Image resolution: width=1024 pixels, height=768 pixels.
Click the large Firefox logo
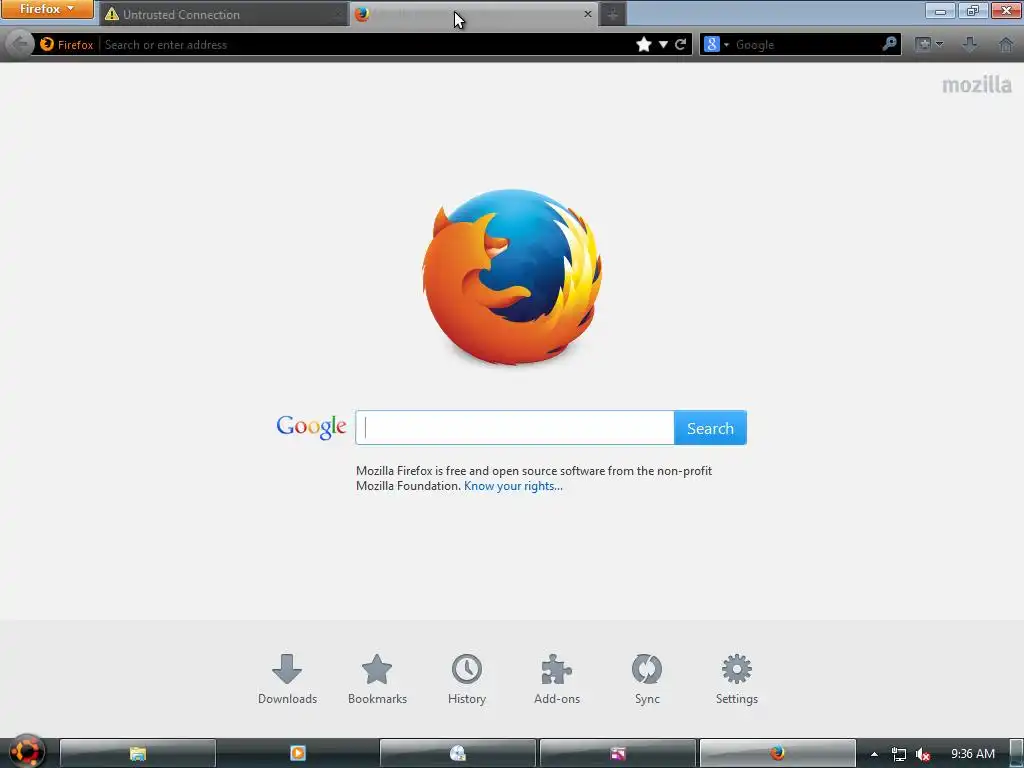tap(513, 277)
